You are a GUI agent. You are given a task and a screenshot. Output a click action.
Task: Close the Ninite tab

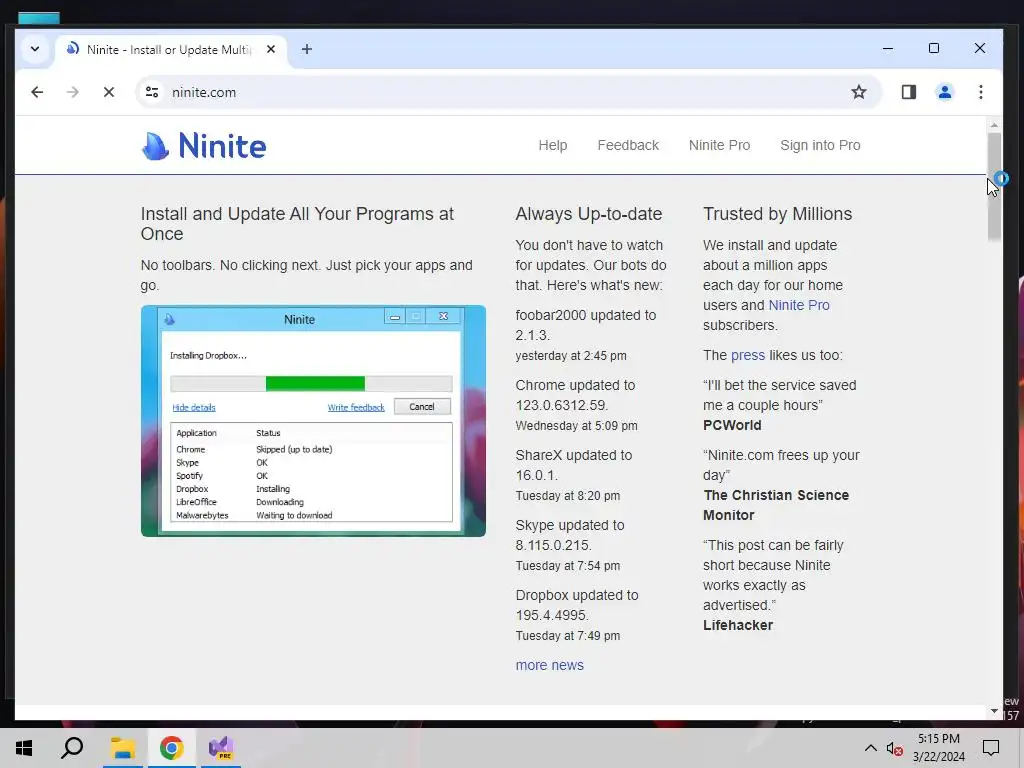271,49
